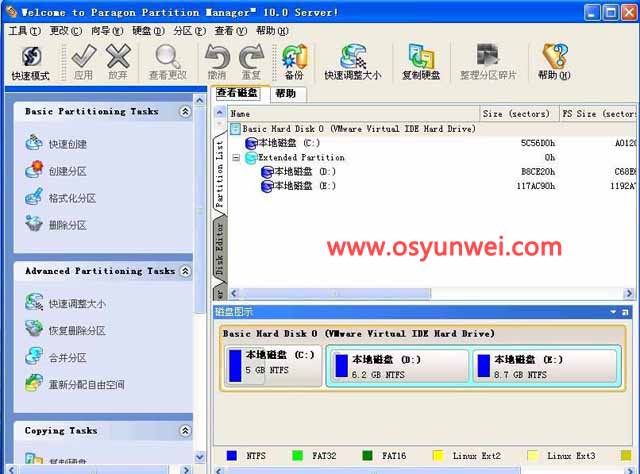The width and height of the screenshot is (640, 474).
Task: Click restore button on 磁盘图示 panel header
Action: [x=625, y=312]
